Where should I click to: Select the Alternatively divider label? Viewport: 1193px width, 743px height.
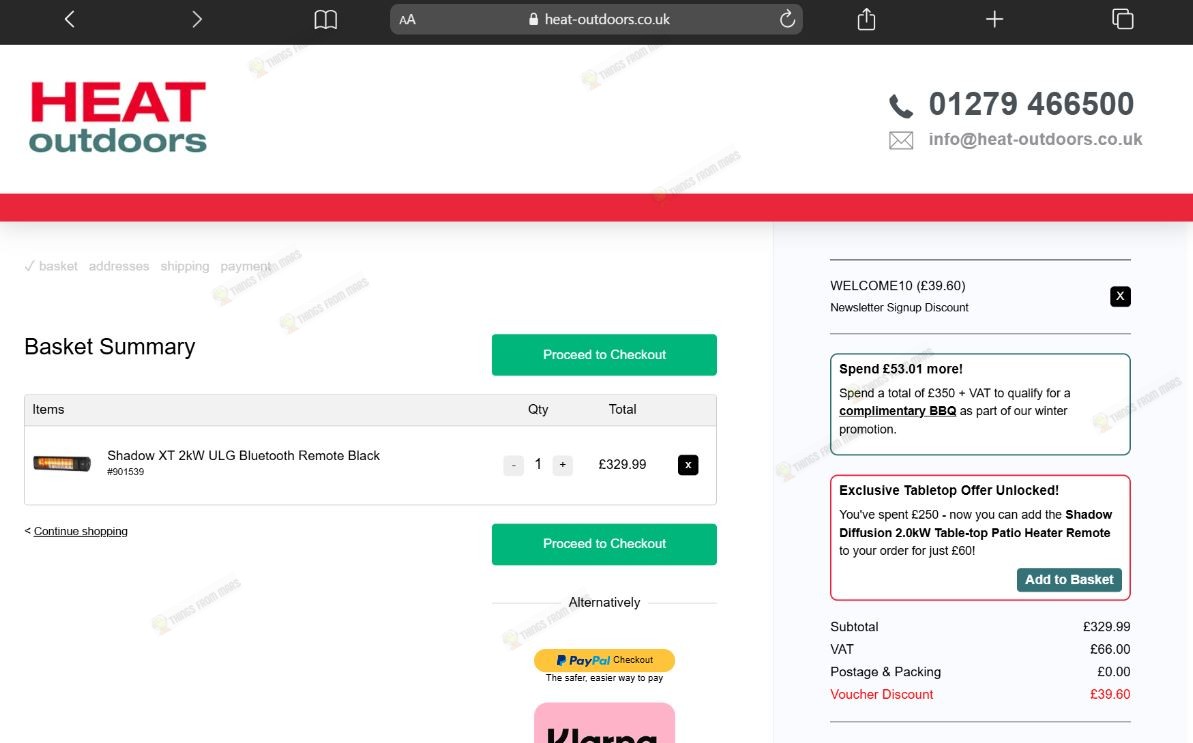[x=604, y=602]
